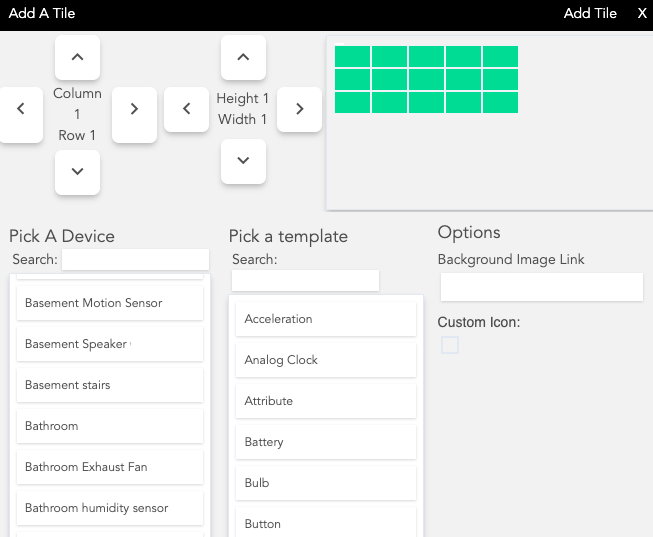Choose the Analog Clock template
Screen dimensions: 653x537
pyautogui.click(x=326, y=360)
